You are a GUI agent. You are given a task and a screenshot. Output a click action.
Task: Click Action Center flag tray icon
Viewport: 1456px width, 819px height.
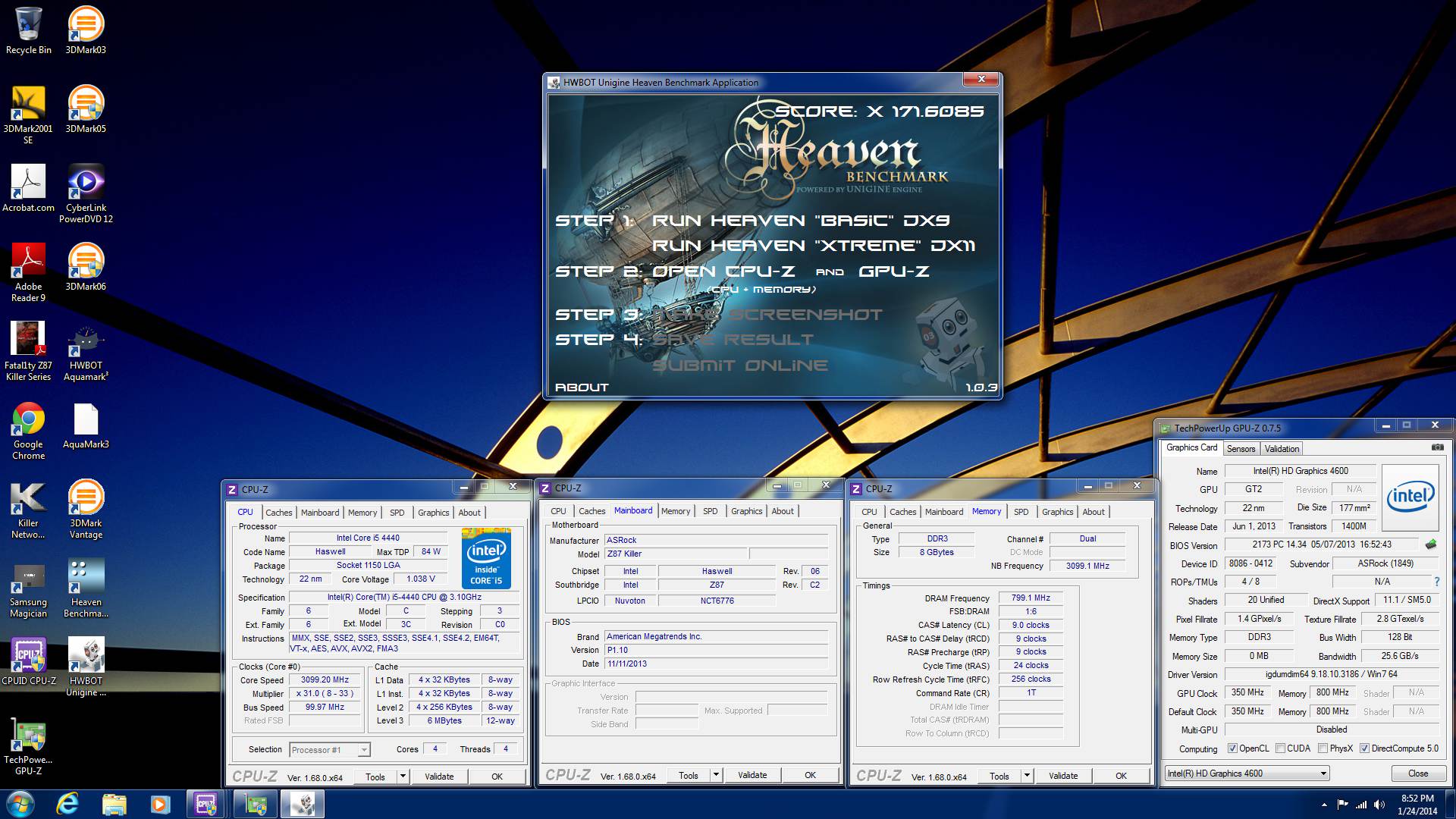pyautogui.click(x=1343, y=805)
